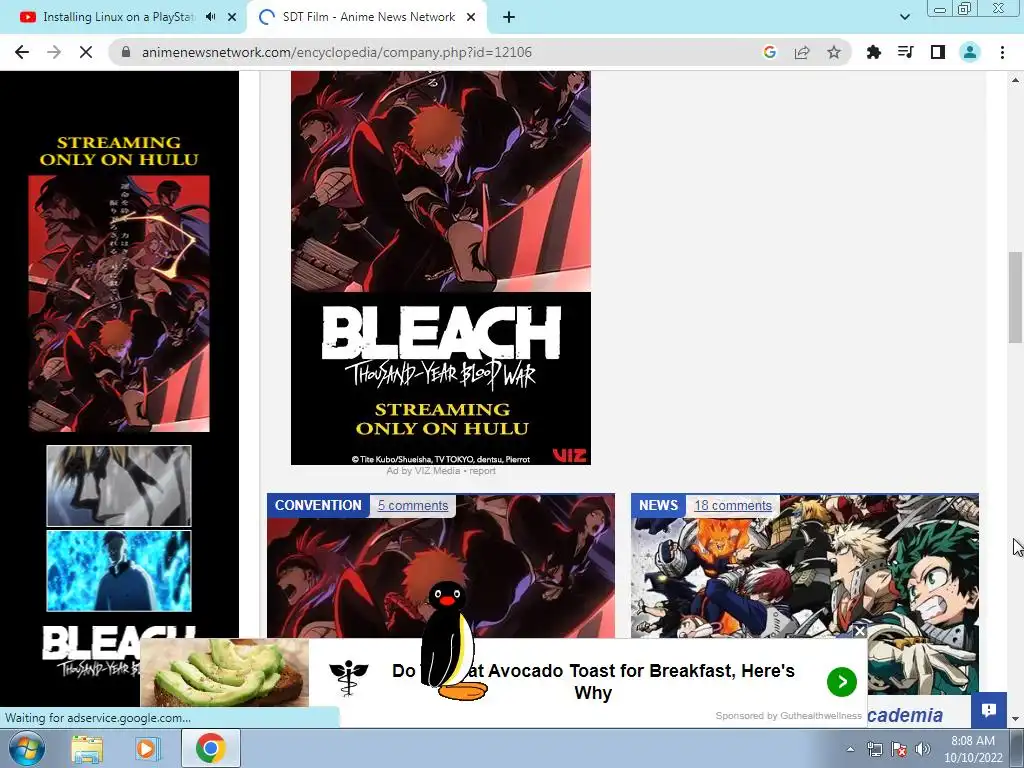This screenshot has height=768, width=1024.
Task: Click the avocado toast ad headline
Action: coord(593,681)
